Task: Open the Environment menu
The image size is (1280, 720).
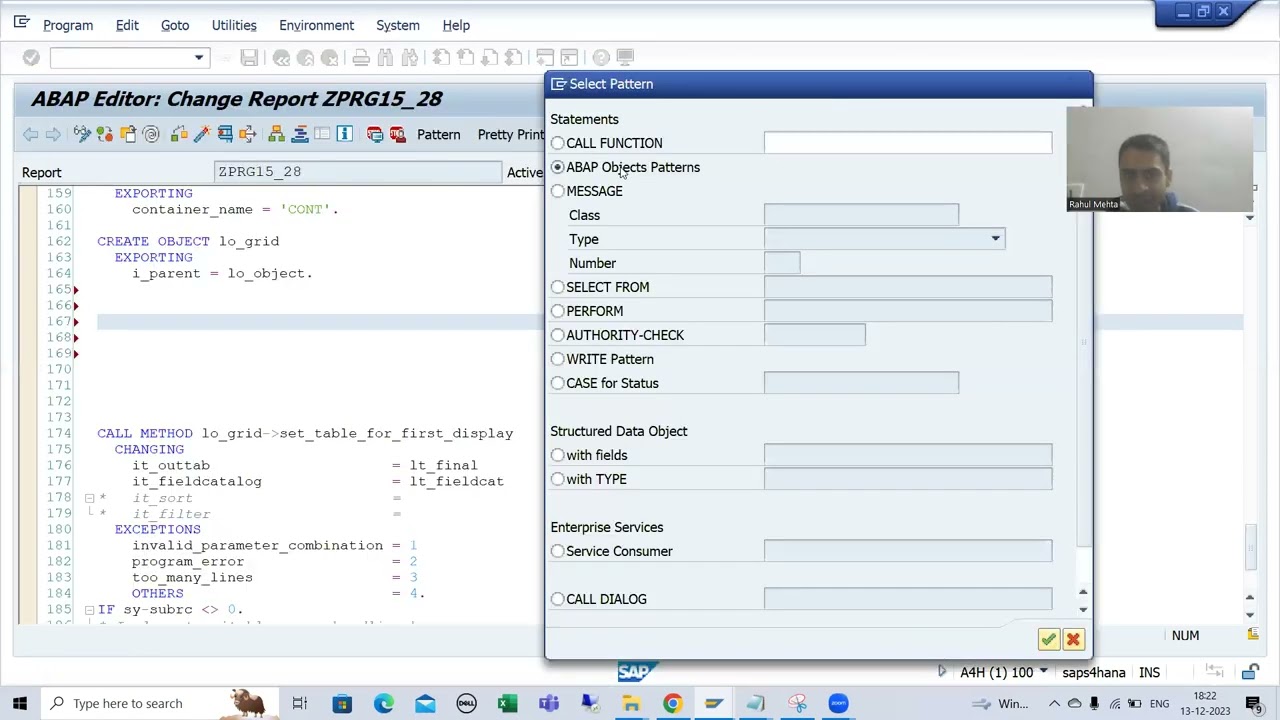Action: coord(316,25)
